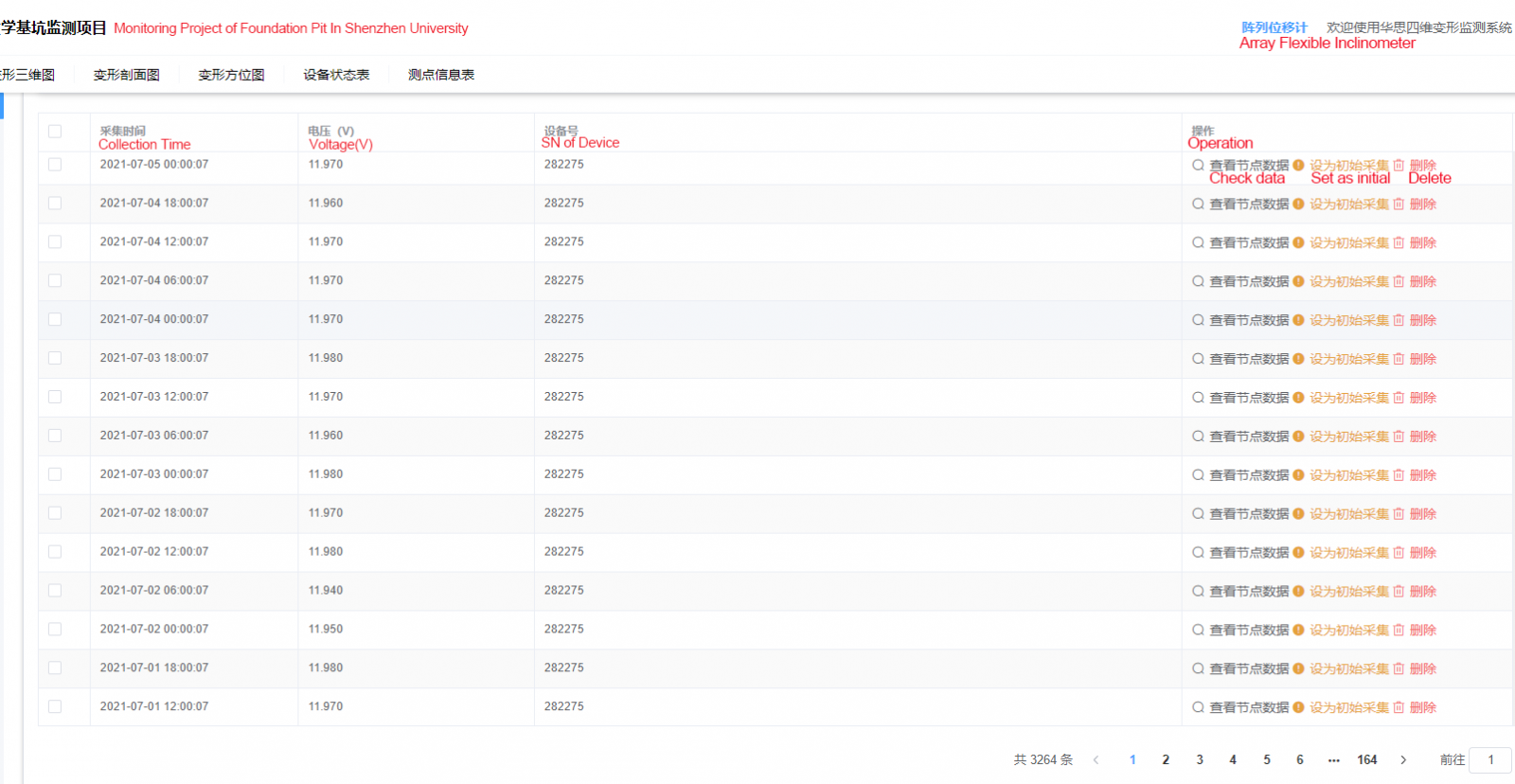Select current page 1 in pagination

(1132, 759)
